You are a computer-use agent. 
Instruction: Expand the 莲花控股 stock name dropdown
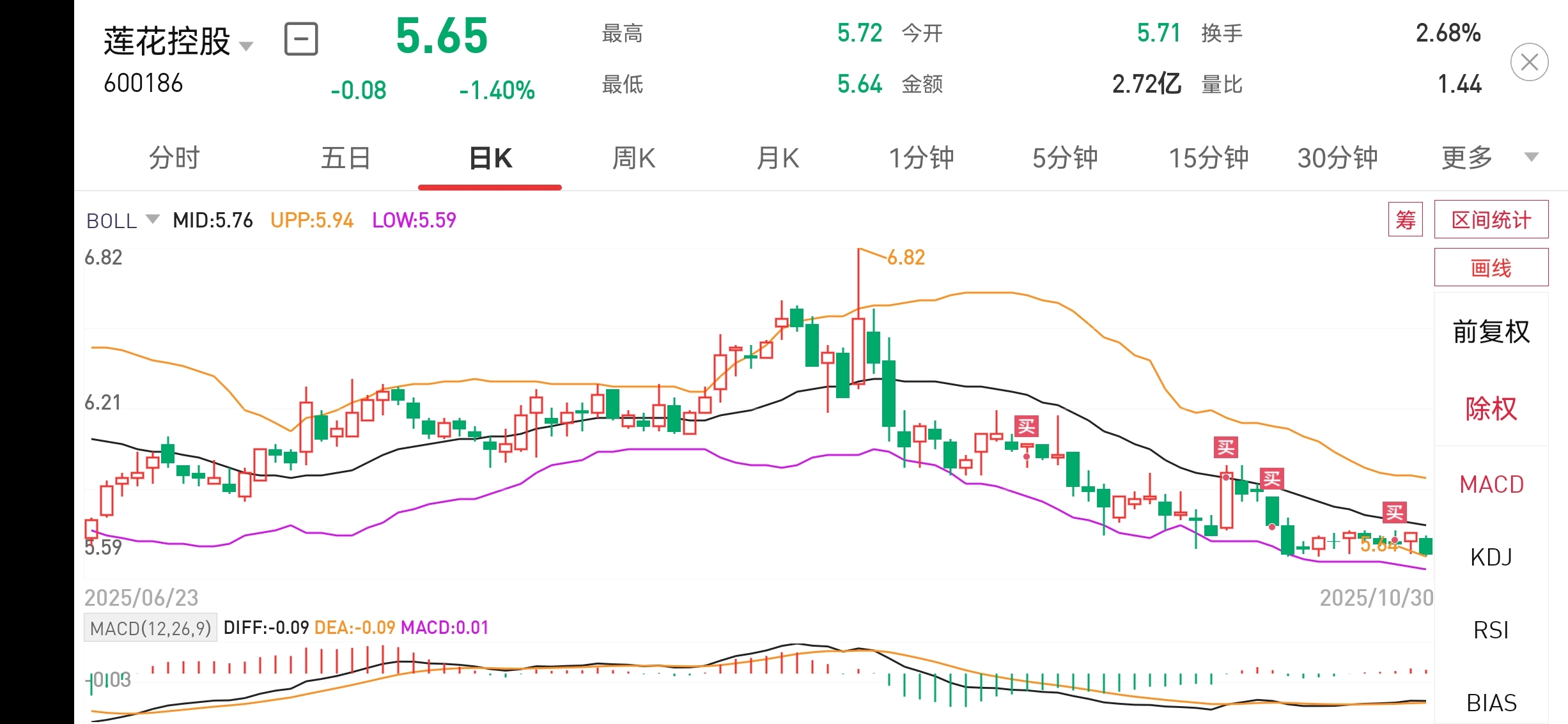click(x=246, y=45)
